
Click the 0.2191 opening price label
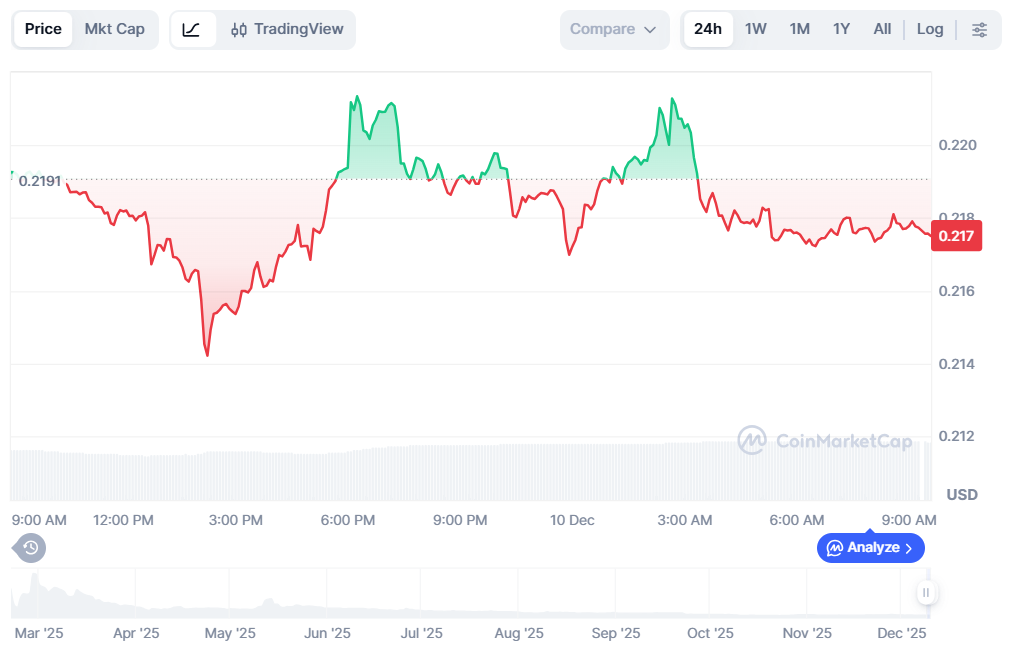tap(40, 181)
